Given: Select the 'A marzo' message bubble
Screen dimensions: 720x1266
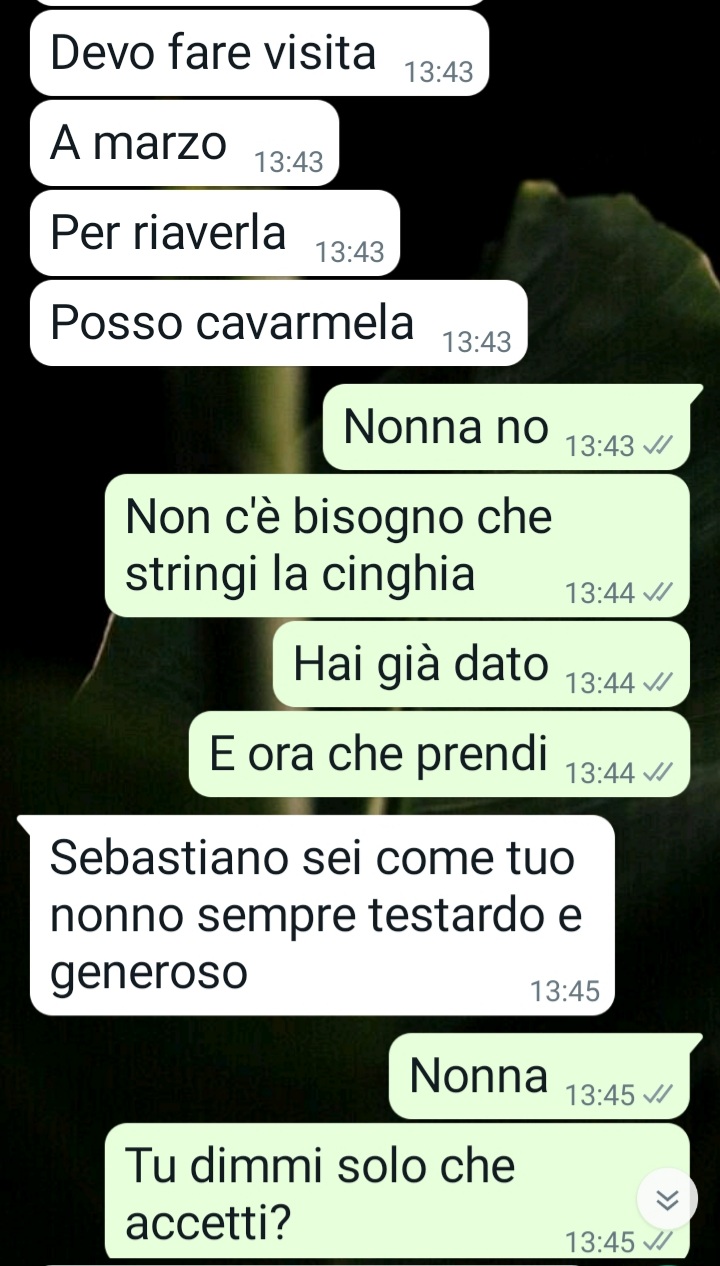Looking at the screenshot, I should click(185, 143).
